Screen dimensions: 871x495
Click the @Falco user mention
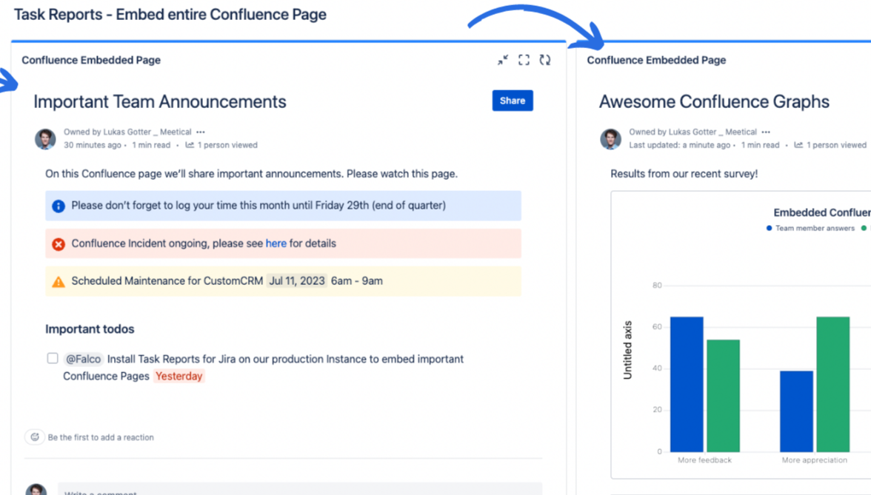pyautogui.click(x=84, y=359)
